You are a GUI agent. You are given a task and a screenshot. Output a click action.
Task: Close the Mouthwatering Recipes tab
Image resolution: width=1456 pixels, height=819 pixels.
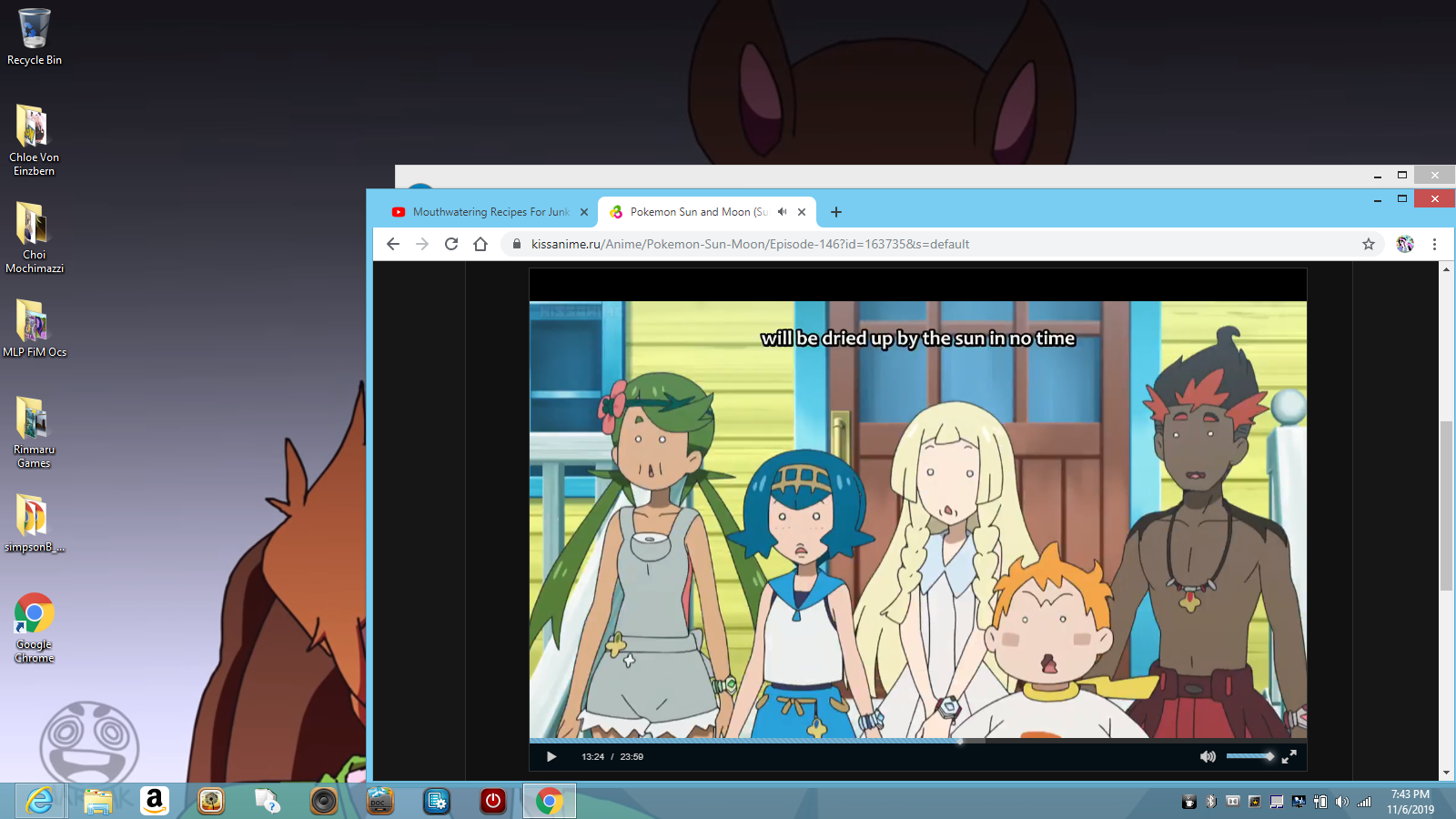point(584,212)
